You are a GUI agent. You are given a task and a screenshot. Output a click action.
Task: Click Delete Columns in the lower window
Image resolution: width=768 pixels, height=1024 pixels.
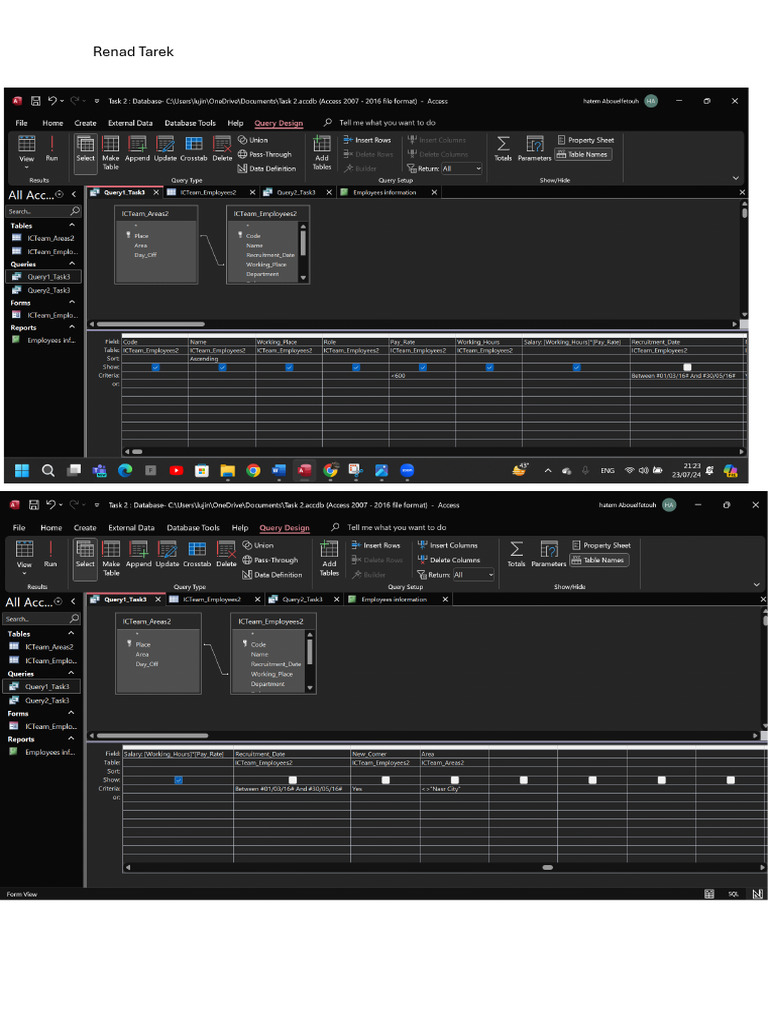tap(449, 560)
